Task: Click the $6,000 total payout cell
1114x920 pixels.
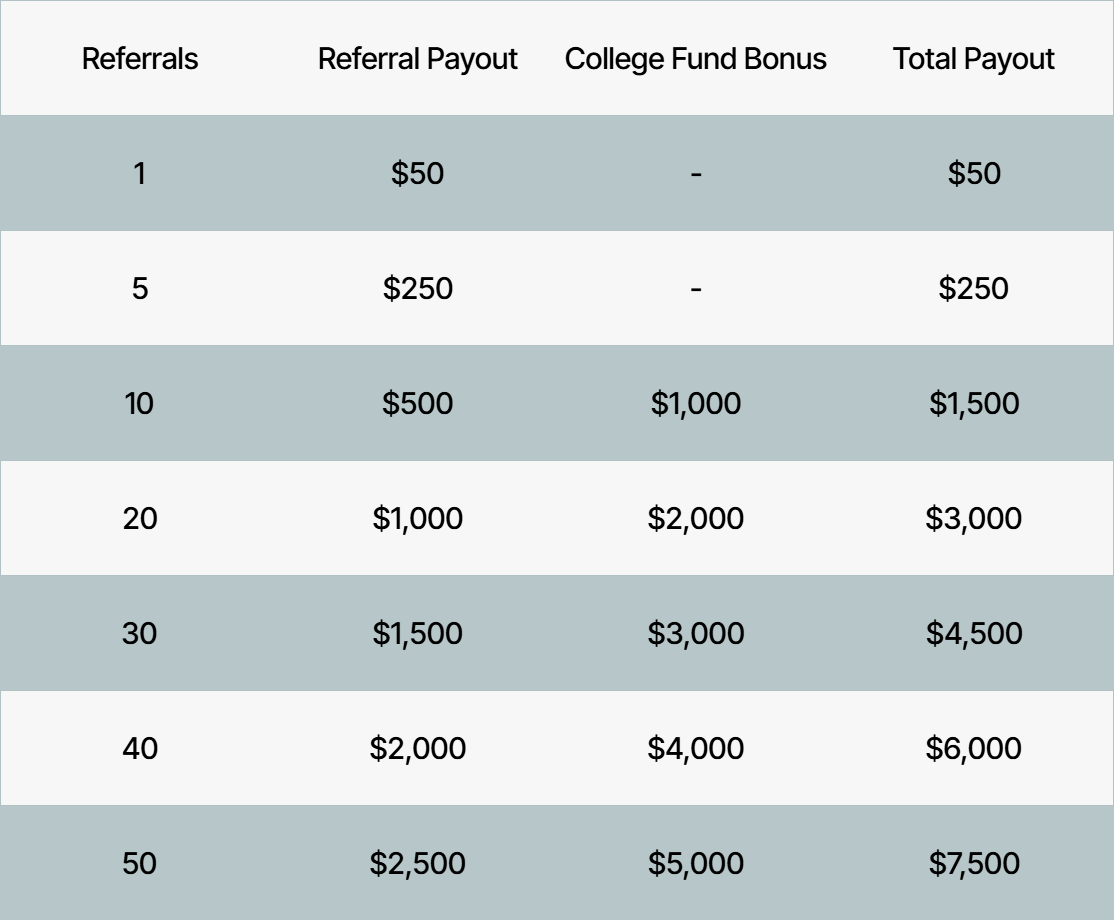Action: (973, 749)
